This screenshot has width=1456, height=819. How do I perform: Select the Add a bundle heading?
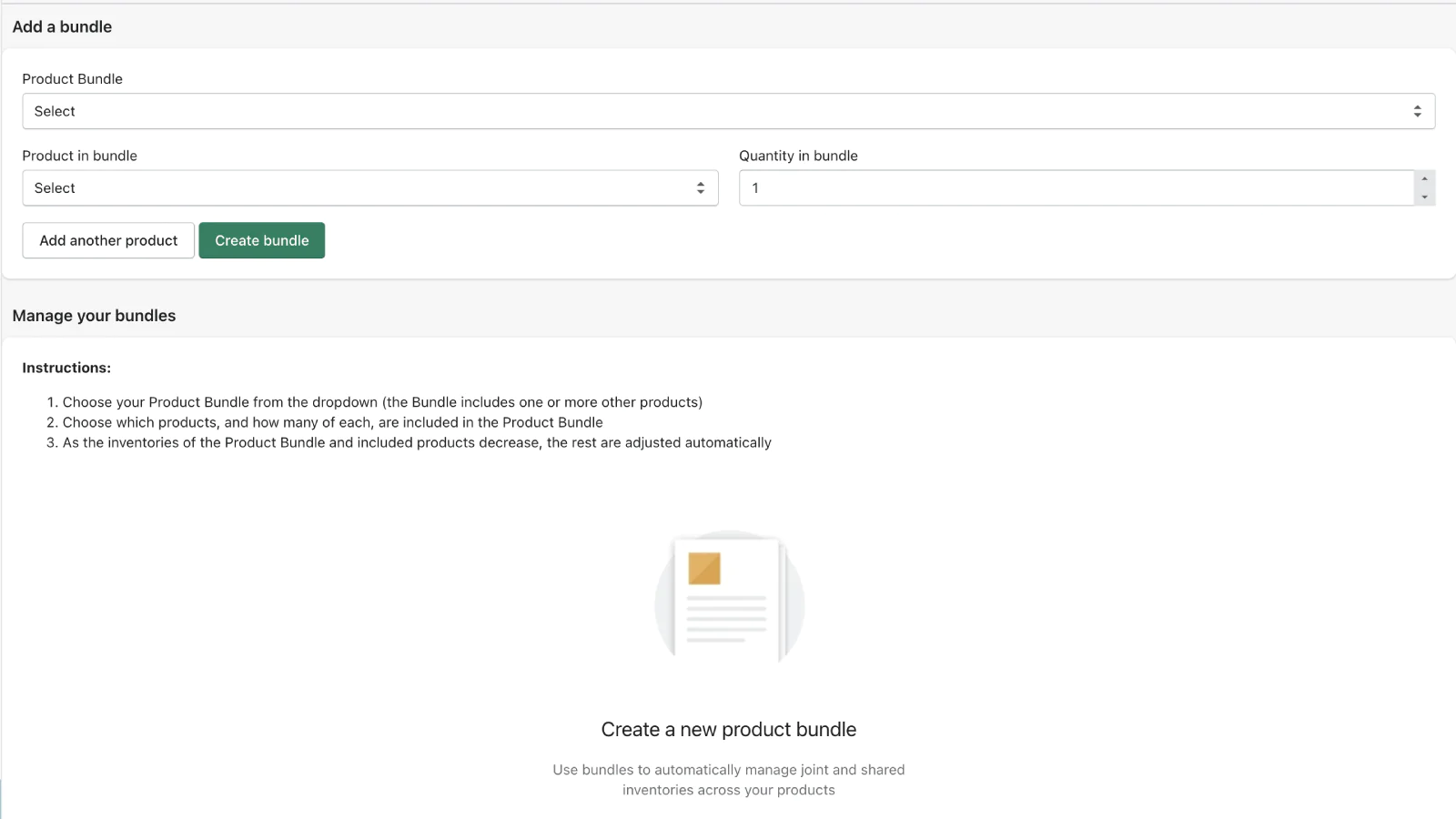click(62, 27)
